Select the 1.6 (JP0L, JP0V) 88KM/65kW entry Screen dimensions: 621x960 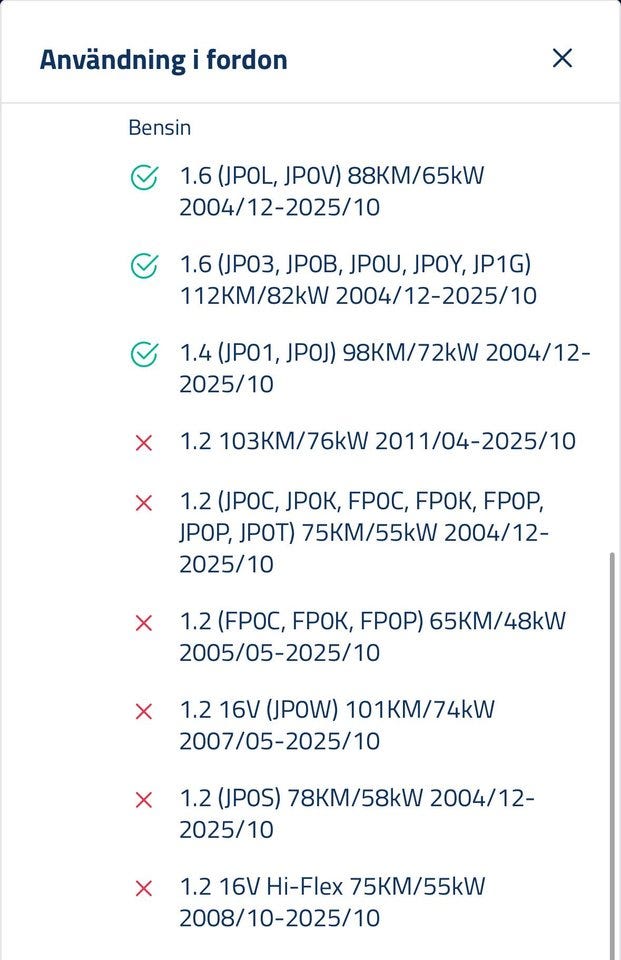[x=332, y=192]
